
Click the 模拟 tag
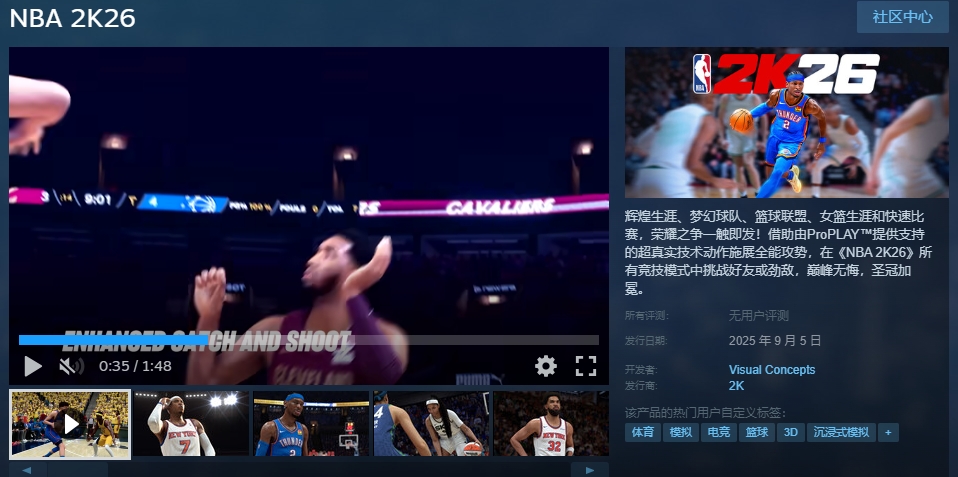[681, 432]
